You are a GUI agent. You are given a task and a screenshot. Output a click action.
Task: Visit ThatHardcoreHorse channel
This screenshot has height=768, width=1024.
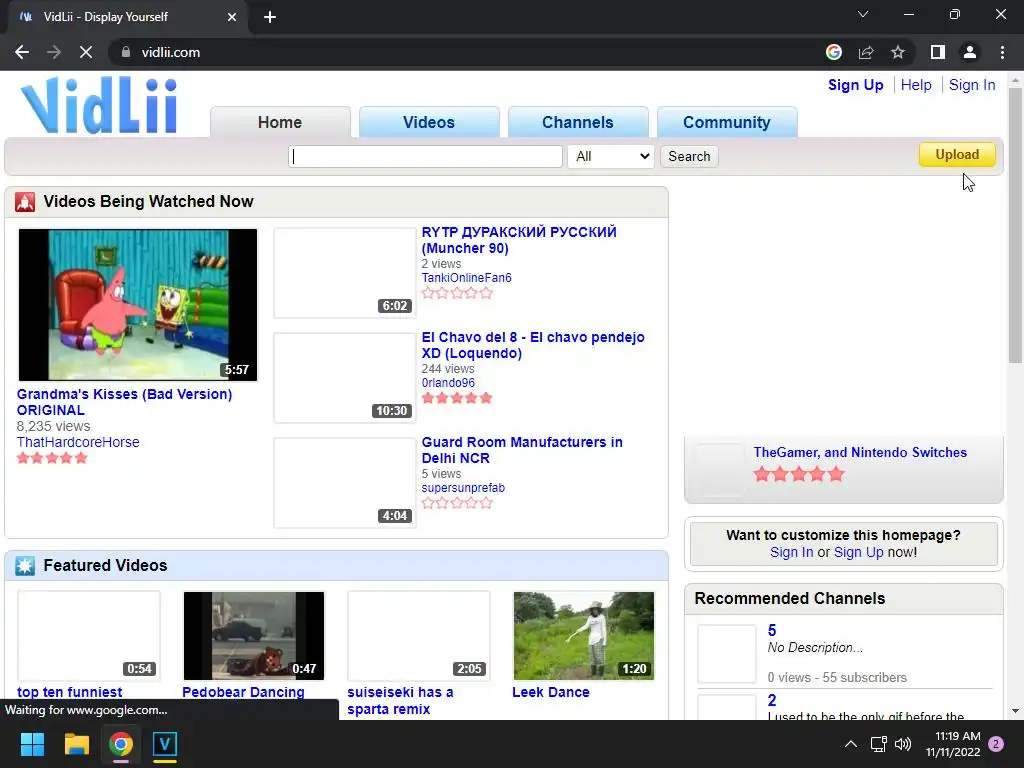[78, 442]
